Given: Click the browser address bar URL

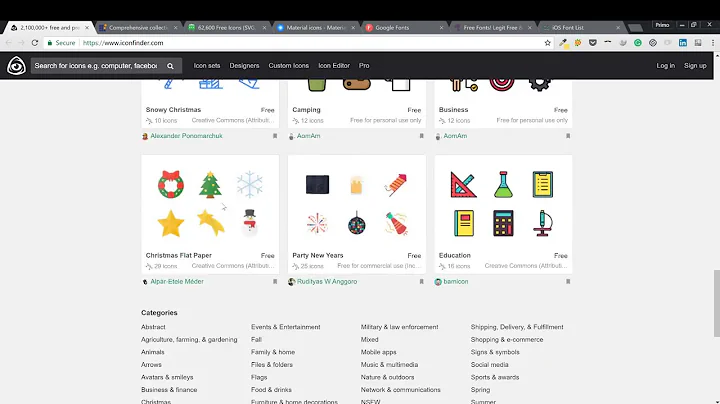Looking at the screenshot, I should tap(123, 43).
